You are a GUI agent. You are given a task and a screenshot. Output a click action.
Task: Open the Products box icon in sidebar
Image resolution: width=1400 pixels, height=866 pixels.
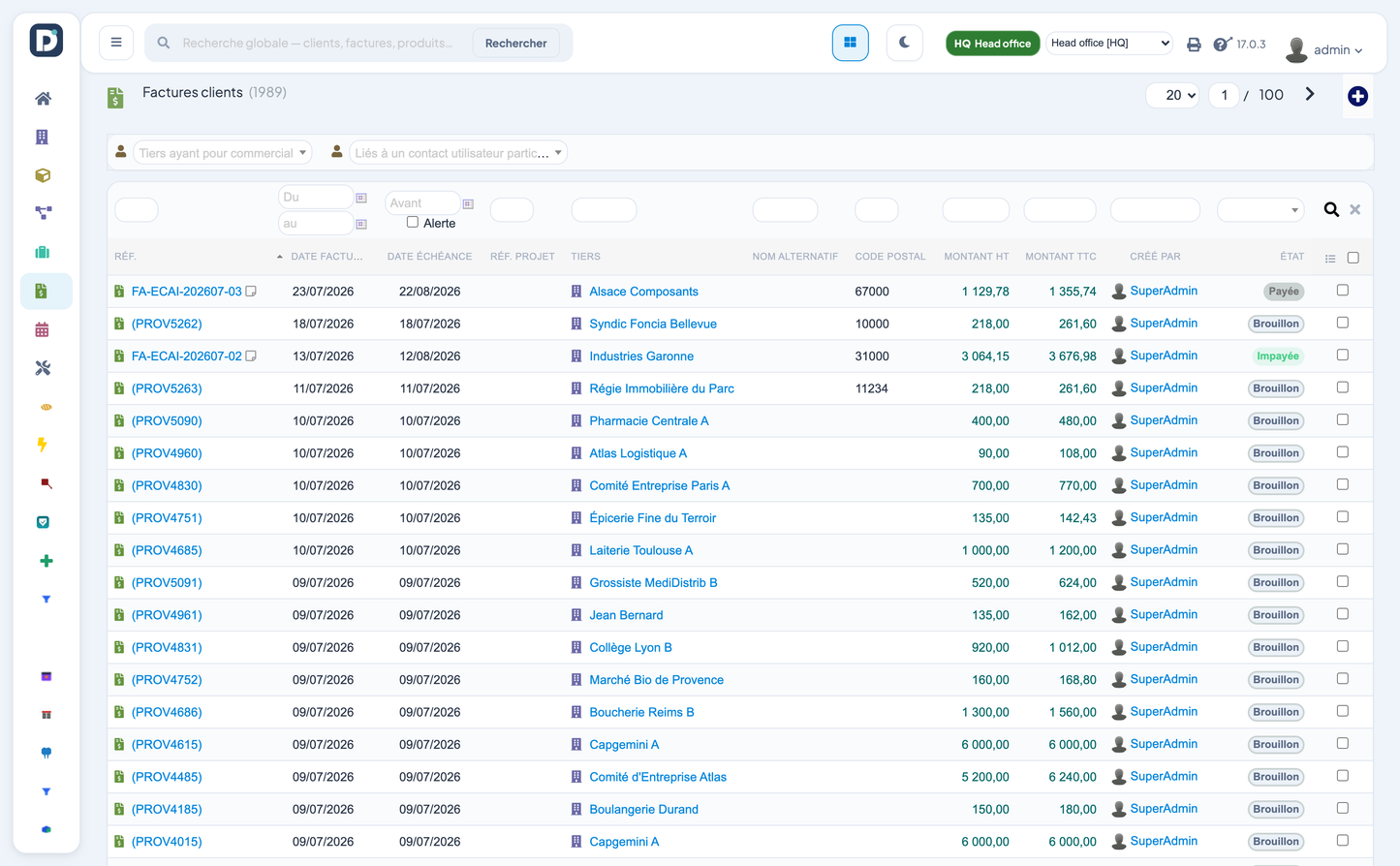coord(43,175)
